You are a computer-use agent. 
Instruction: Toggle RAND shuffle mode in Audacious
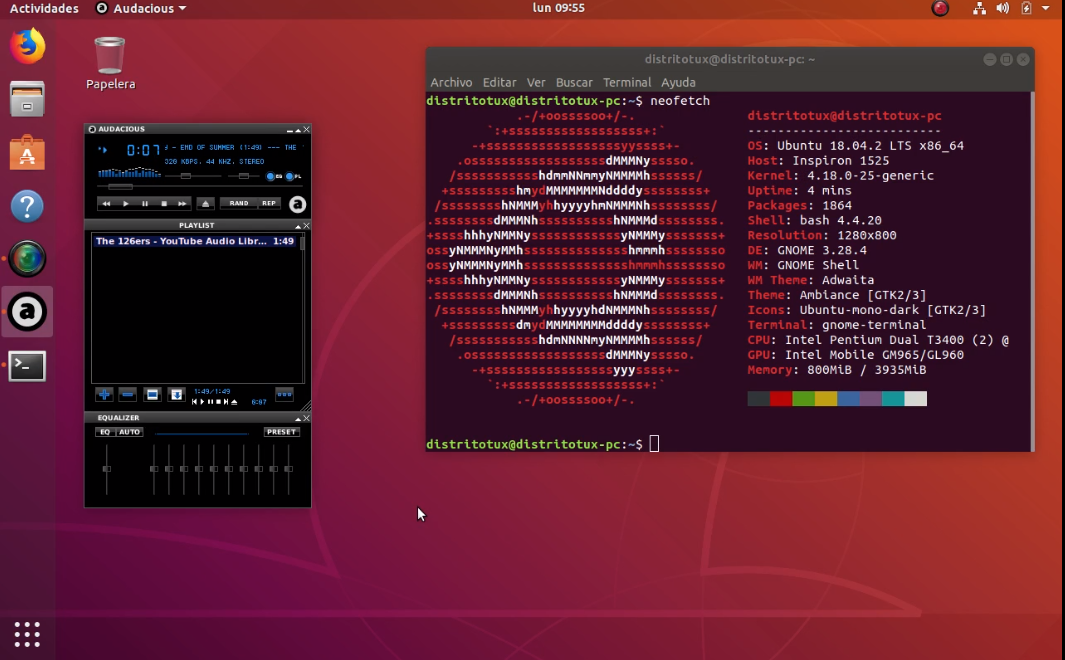click(x=239, y=203)
